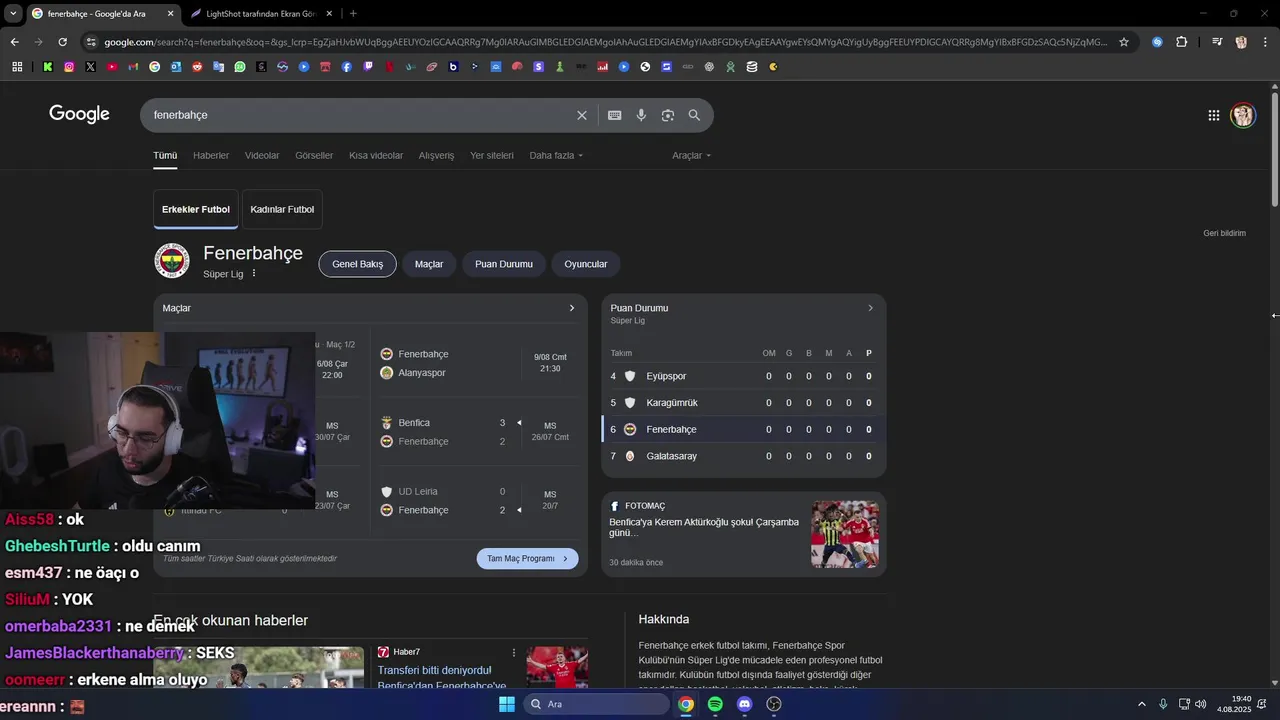Open the Google apps grid

point(1214,115)
